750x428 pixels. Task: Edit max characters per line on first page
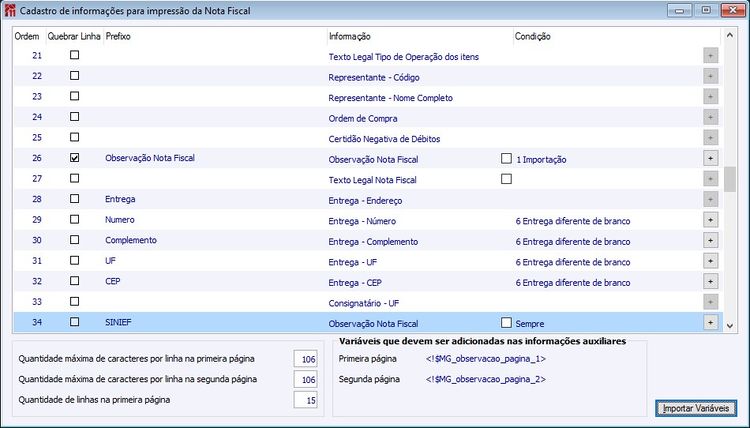(x=305, y=359)
